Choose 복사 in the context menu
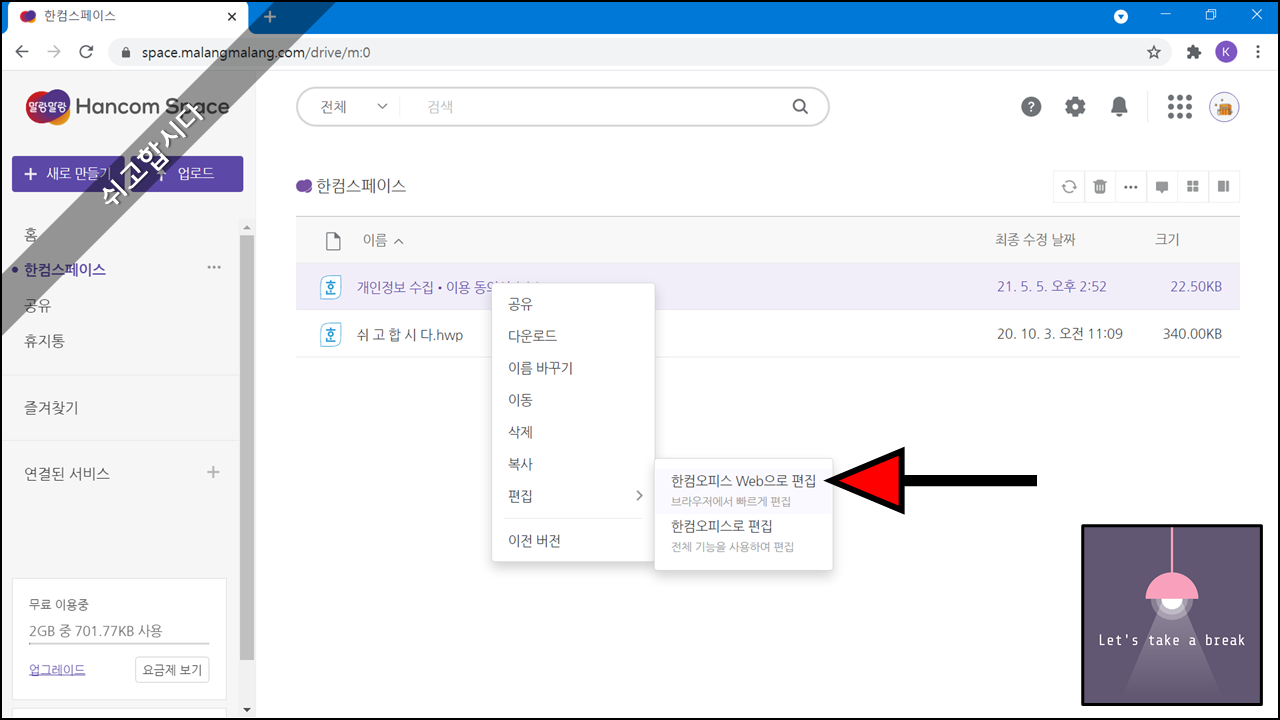The image size is (1280, 720). tap(573, 464)
